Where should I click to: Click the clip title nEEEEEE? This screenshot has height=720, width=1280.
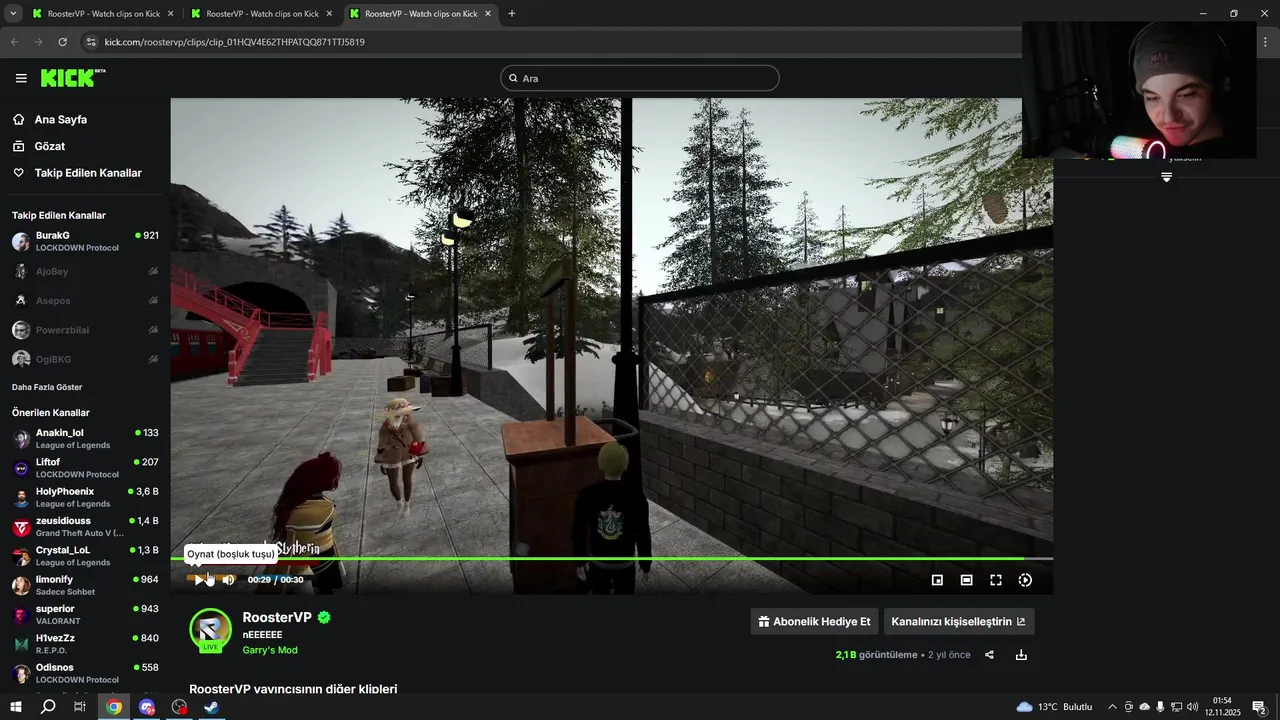[x=262, y=635]
